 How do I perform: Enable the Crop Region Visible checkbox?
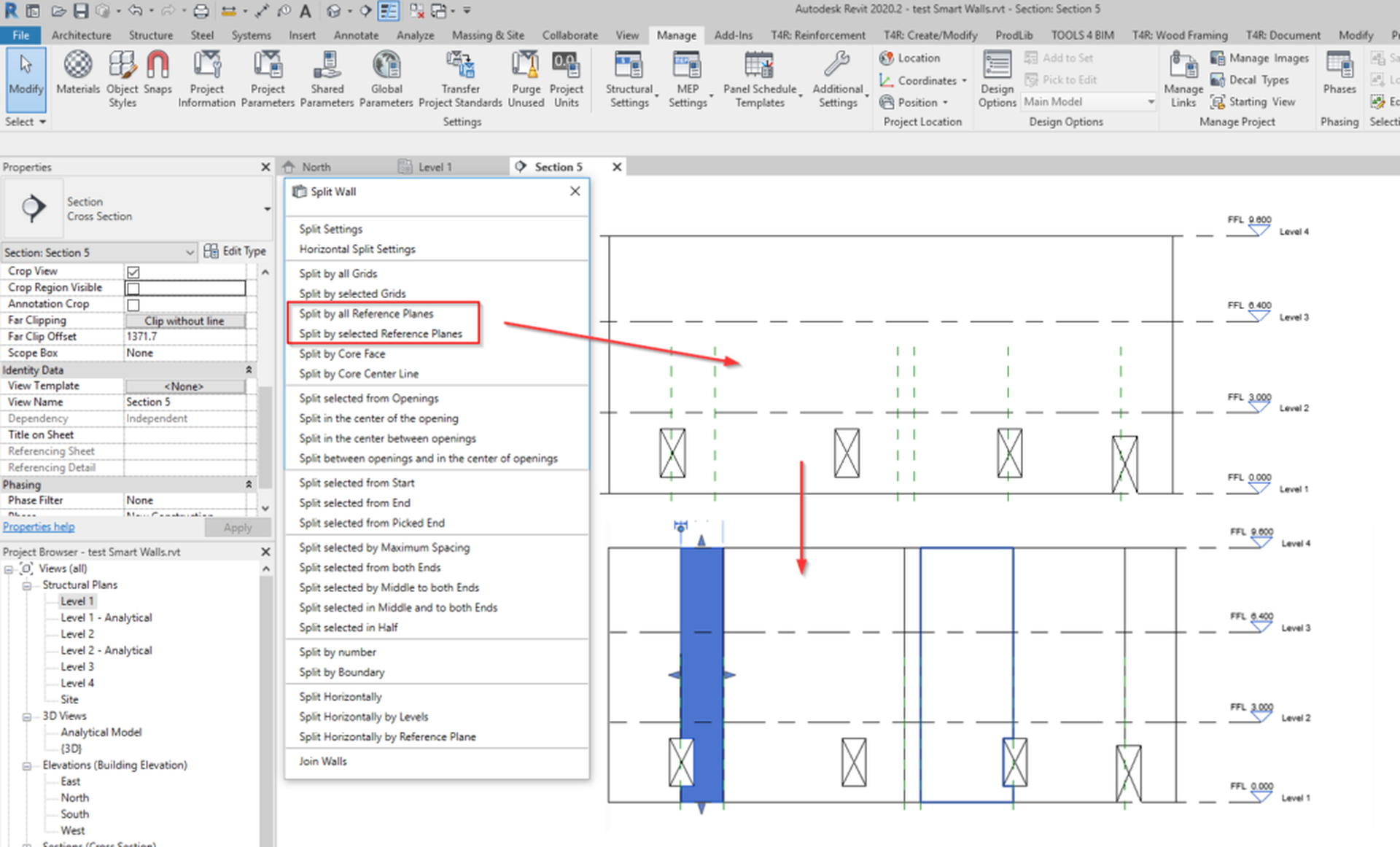pos(134,287)
